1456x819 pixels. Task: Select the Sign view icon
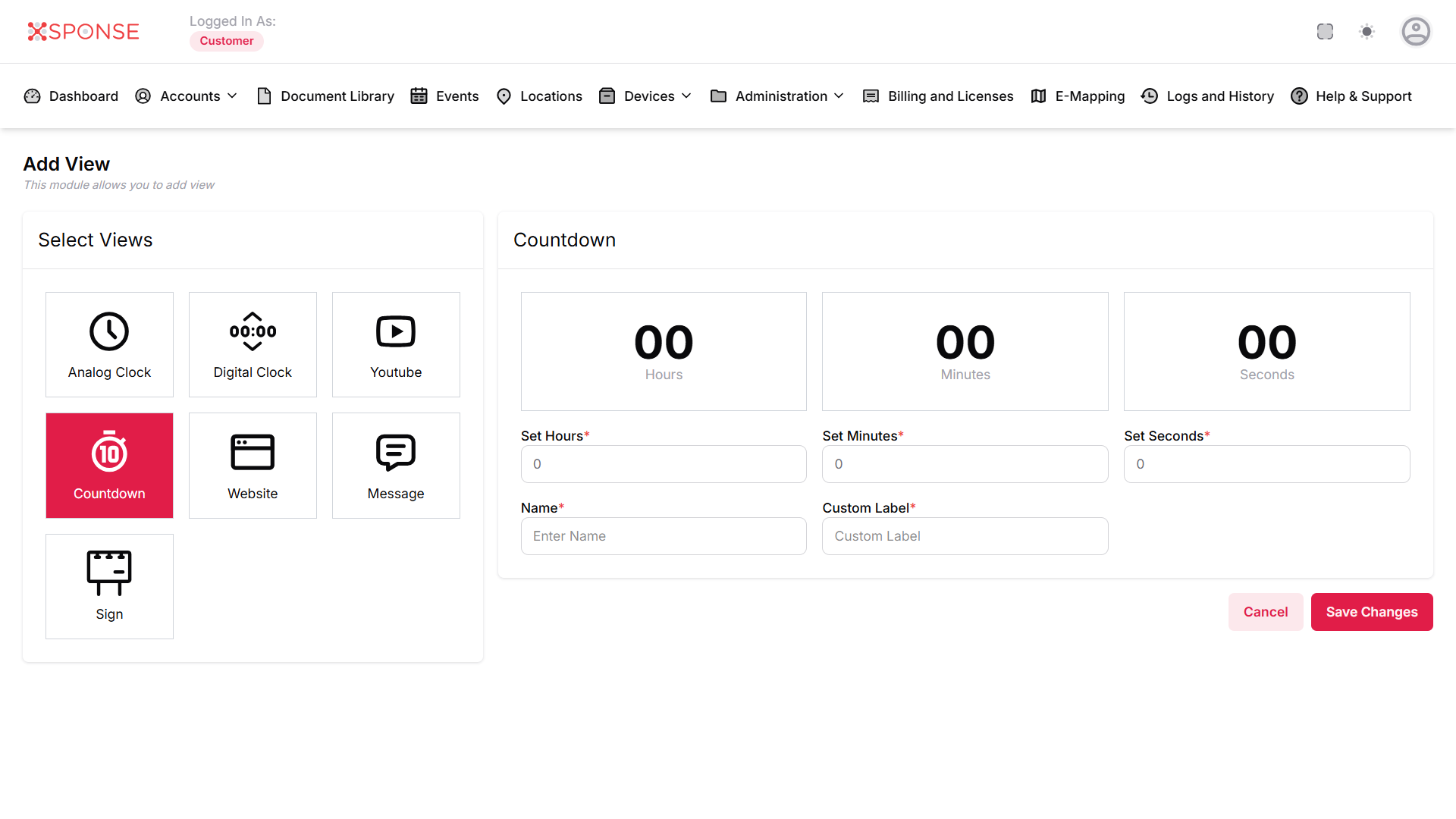pos(109,573)
